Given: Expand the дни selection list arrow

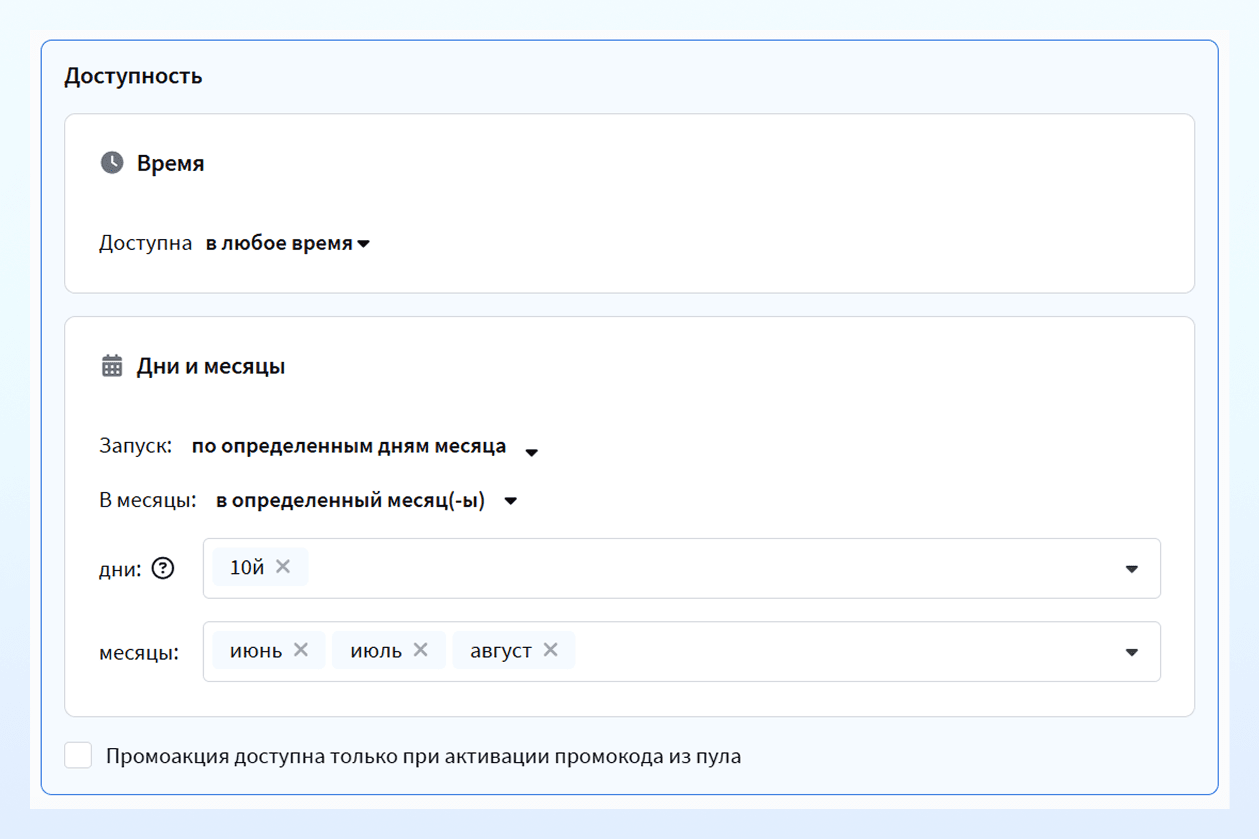Looking at the screenshot, I should (1132, 569).
